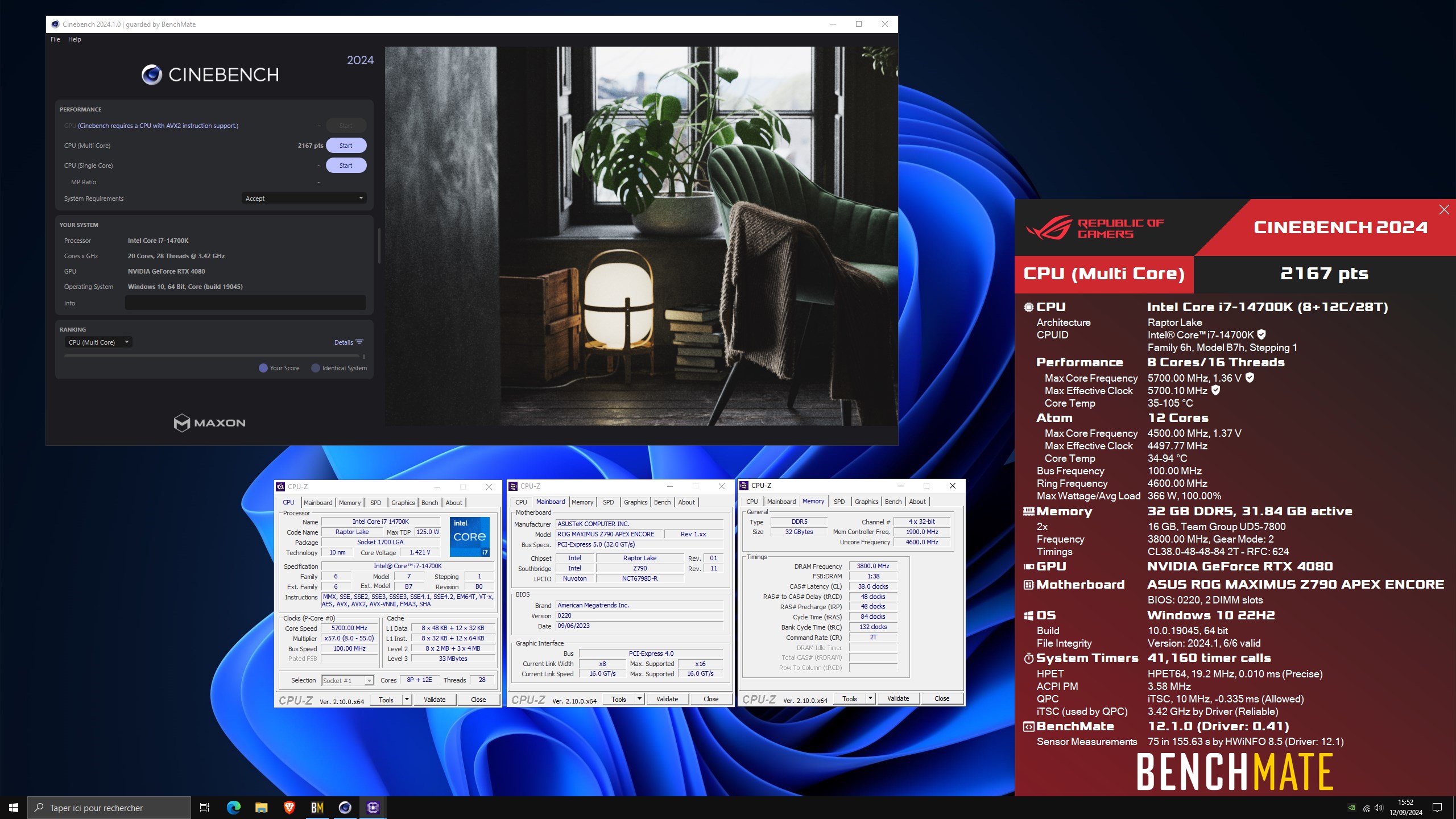Switch to CPU-Z taskbar icon

373,808
